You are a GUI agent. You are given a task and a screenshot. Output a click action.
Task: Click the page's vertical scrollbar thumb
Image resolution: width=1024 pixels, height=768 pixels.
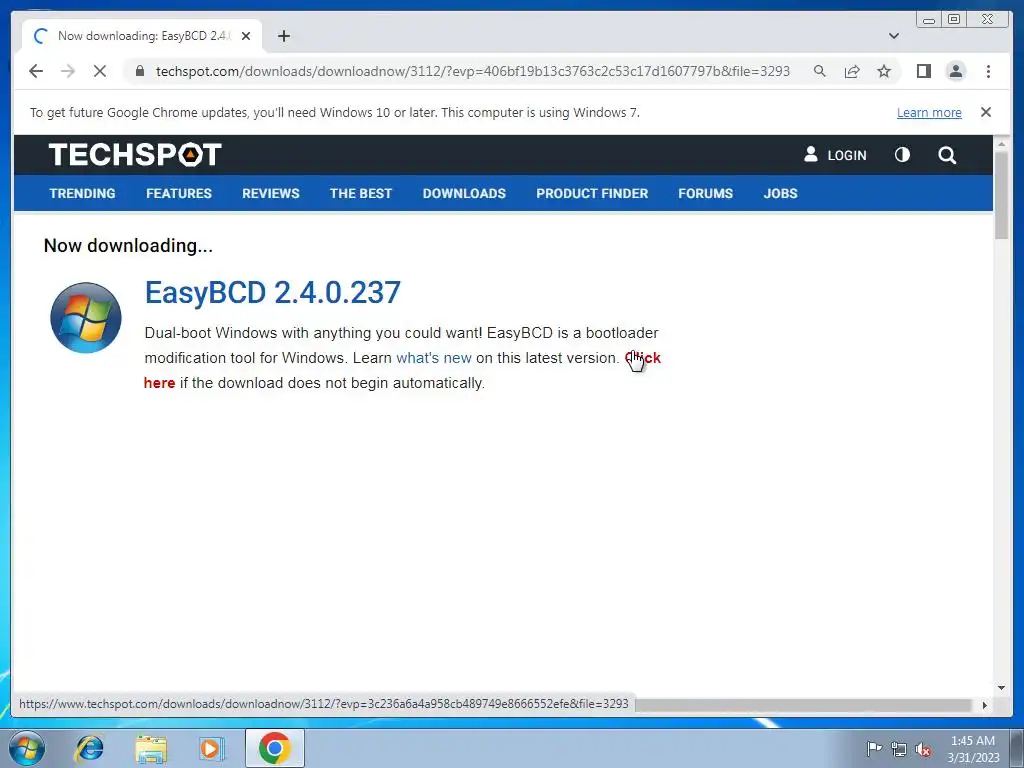point(1002,194)
